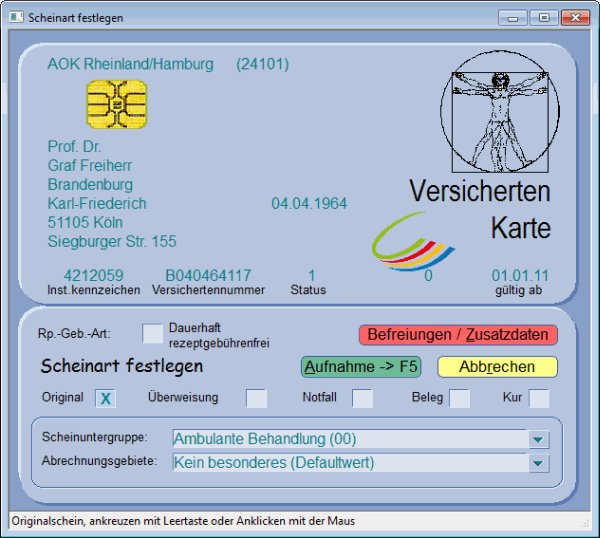Click the title Prof. Dr.
The height and width of the screenshot is (538, 600).
pos(74,147)
